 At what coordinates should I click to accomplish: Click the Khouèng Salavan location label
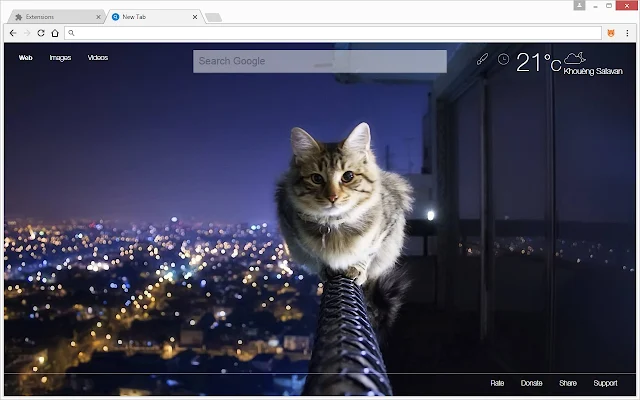pyautogui.click(x=593, y=71)
